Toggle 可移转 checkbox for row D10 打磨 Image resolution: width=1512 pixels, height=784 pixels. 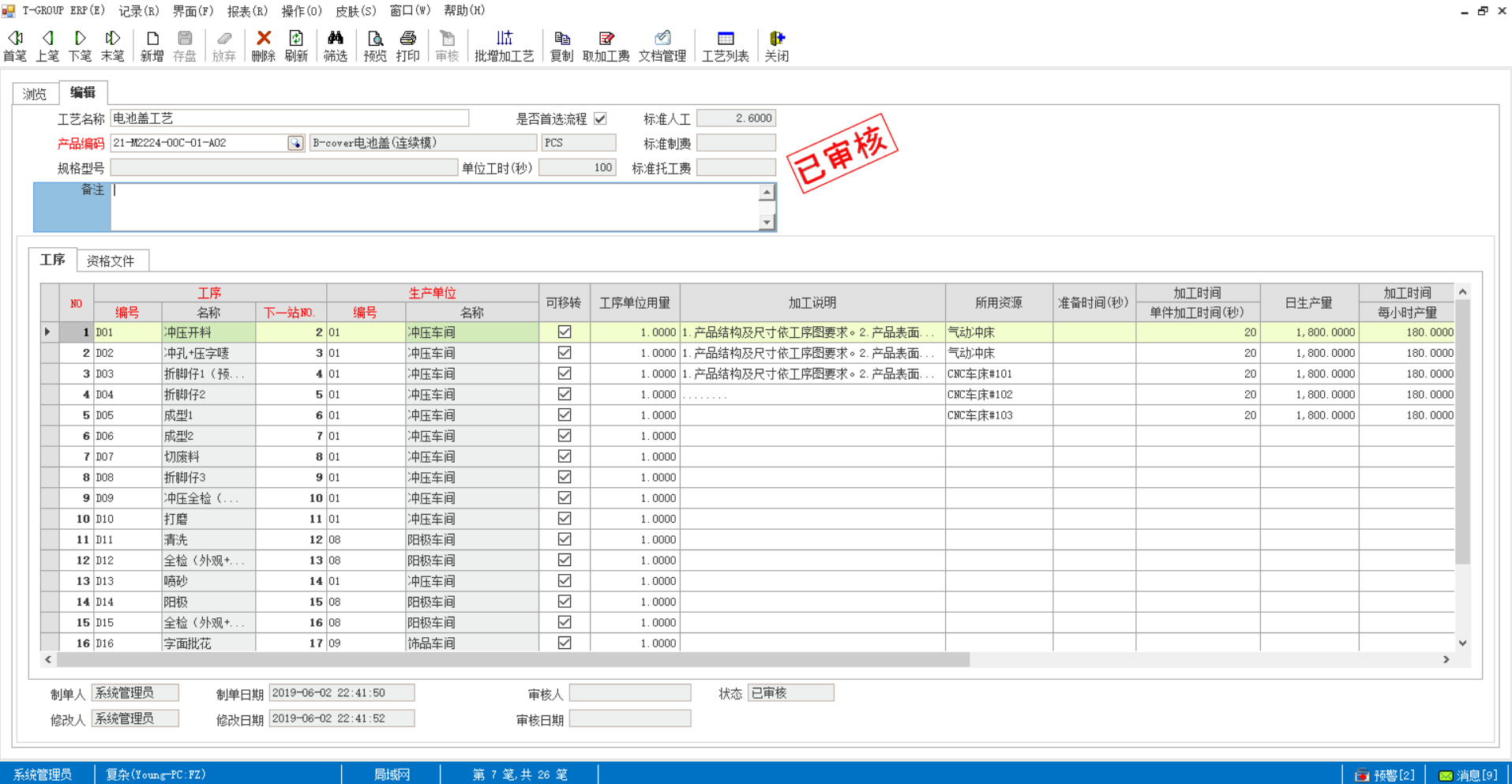pyautogui.click(x=565, y=519)
